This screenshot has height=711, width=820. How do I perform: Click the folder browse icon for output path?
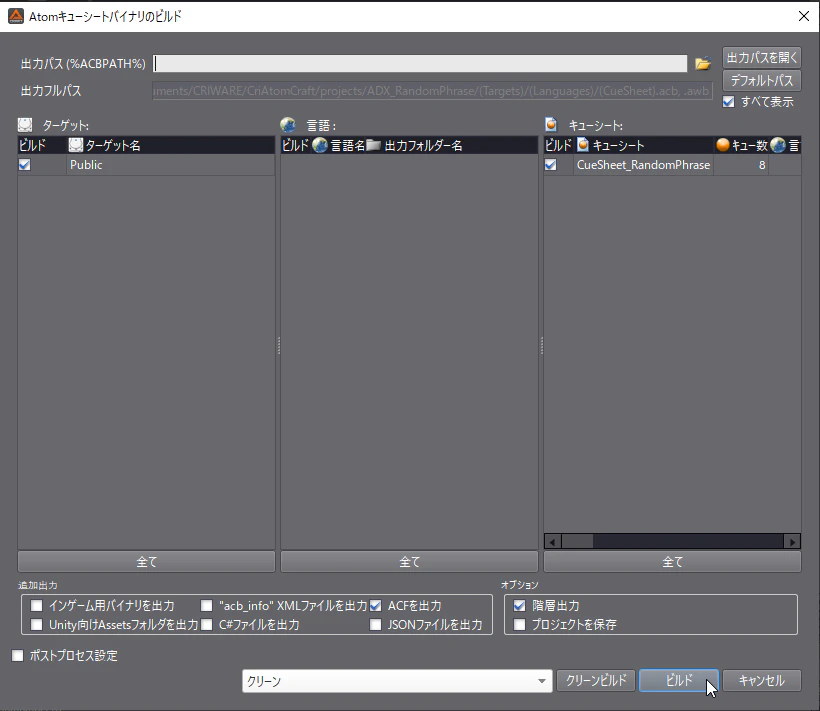703,64
